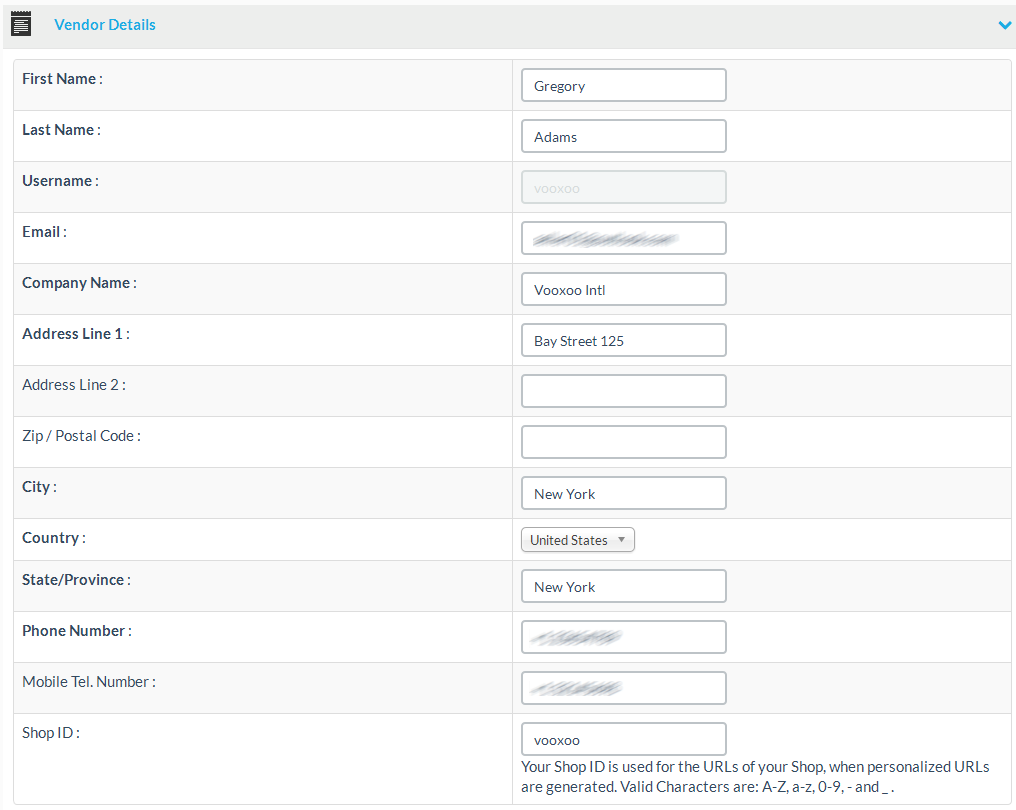Screen dimensions: 1016x810
Task: Click the empty Address Line 2 field
Action: pos(623,392)
